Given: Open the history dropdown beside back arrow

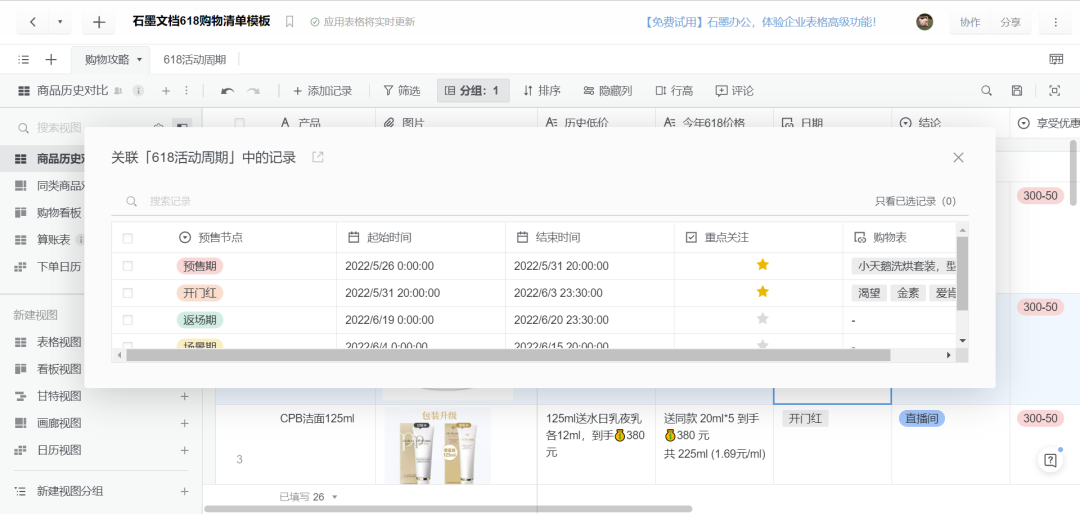Looking at the screenshot, I should click(60, 22).
